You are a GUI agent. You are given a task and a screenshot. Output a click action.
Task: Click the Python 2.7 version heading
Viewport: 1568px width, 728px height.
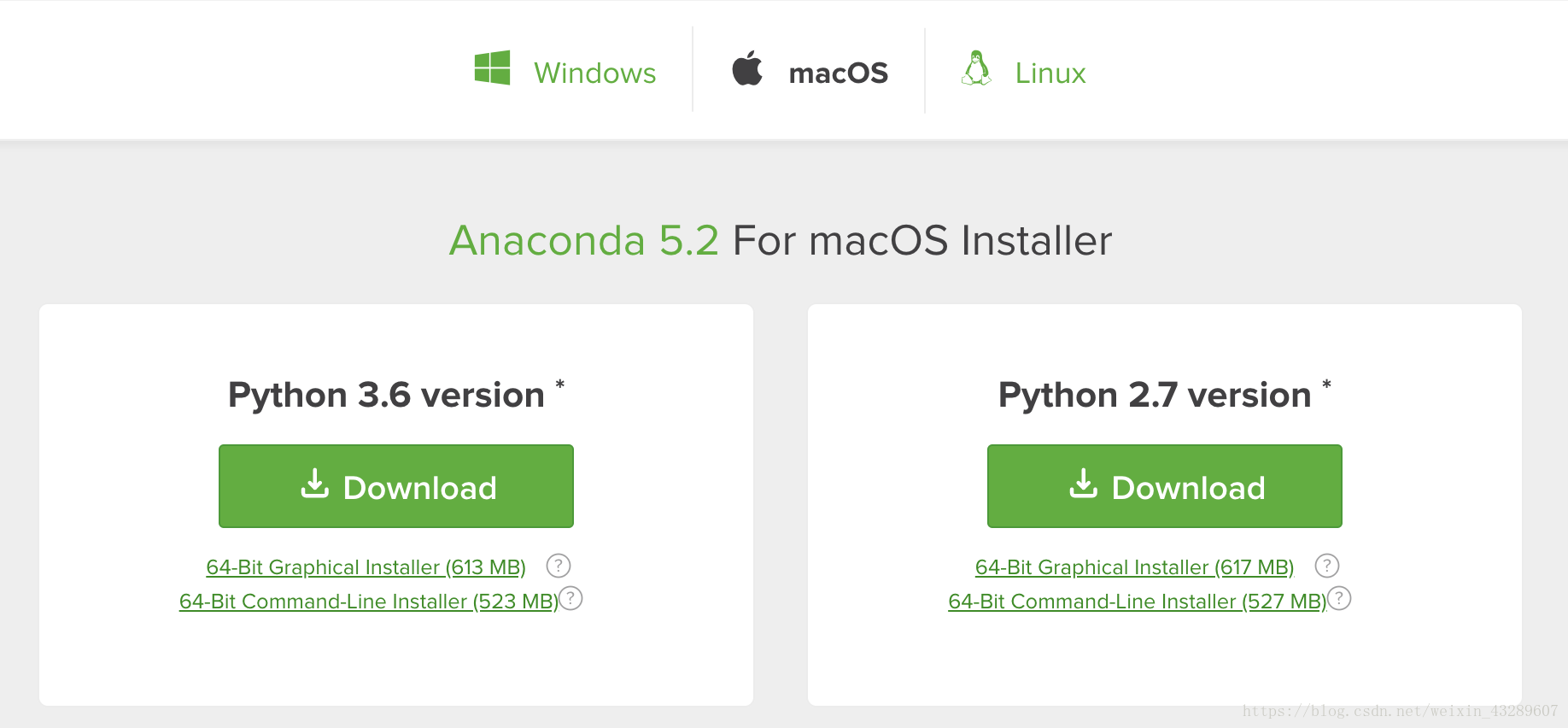[x=1155, y=396]
